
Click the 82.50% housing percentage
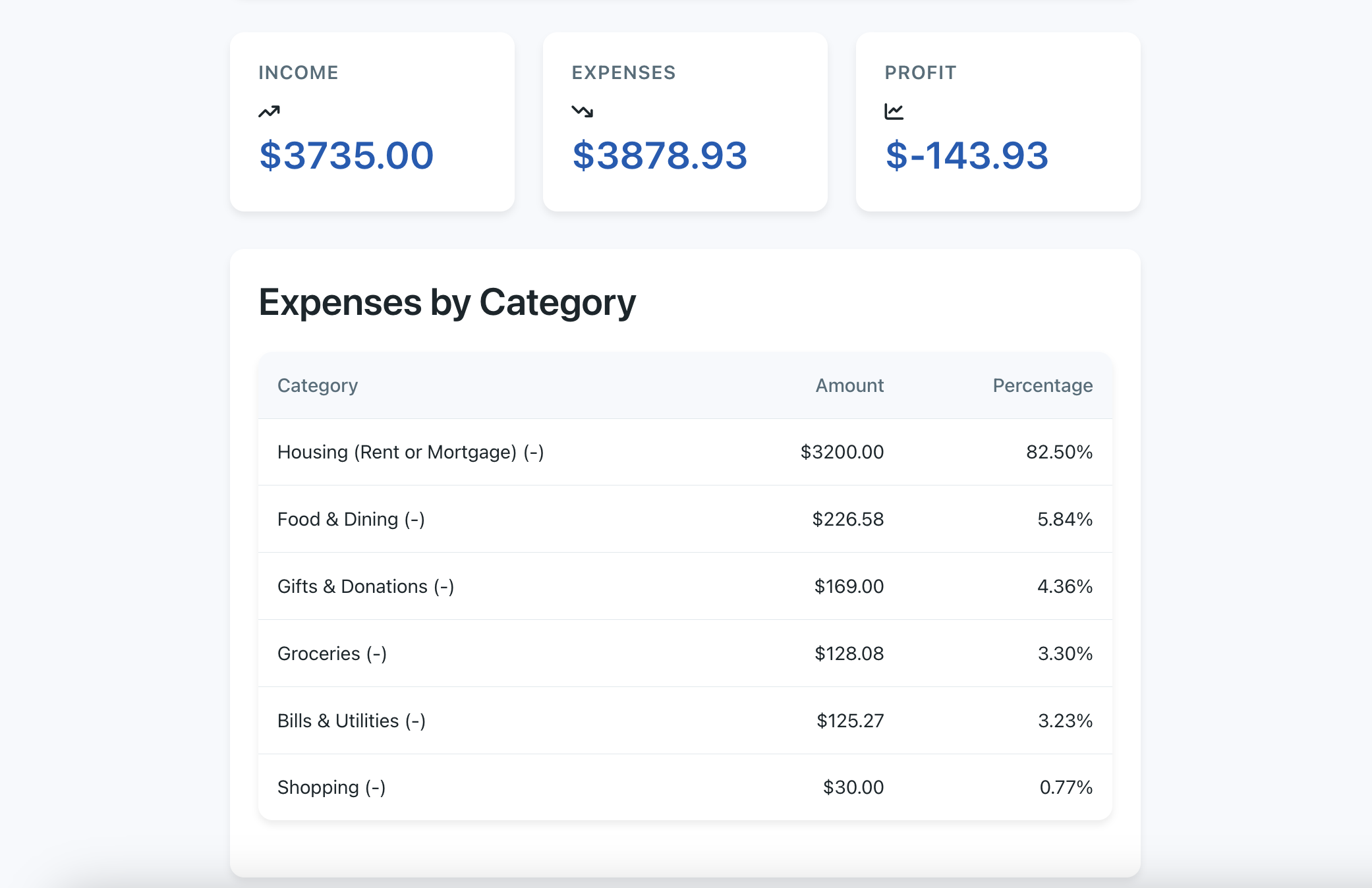(1059, 452)
